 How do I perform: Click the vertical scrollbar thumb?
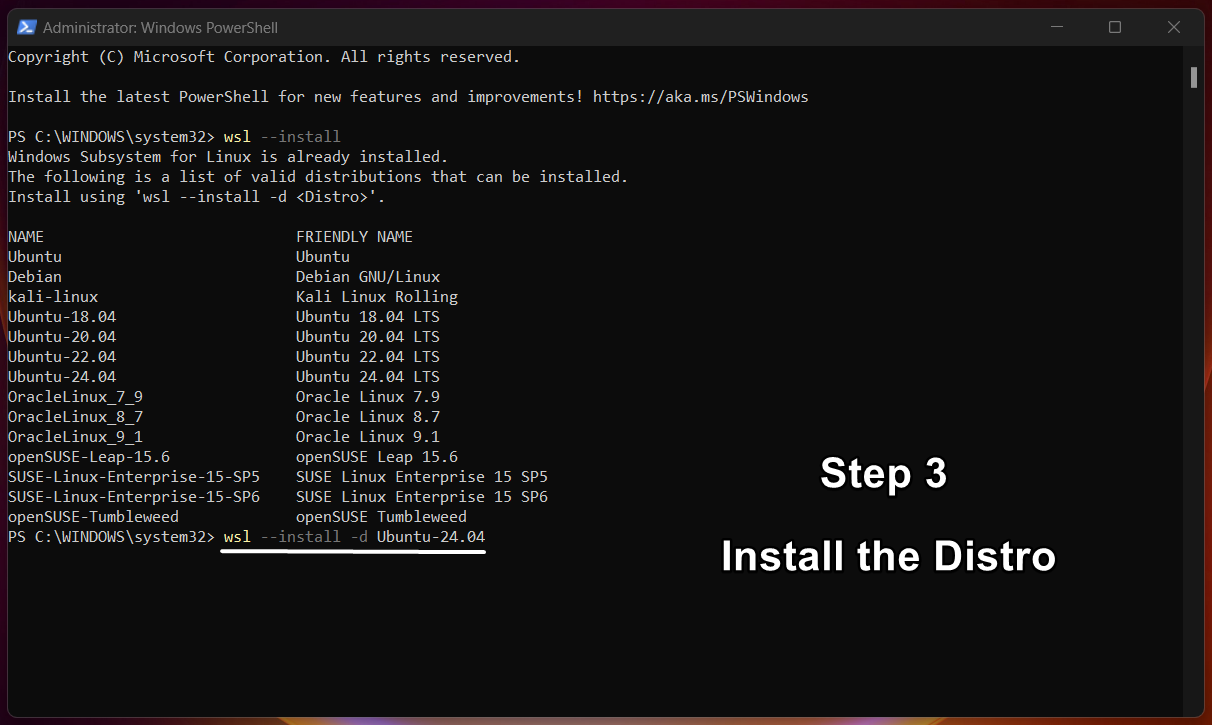coord(1194,77)
